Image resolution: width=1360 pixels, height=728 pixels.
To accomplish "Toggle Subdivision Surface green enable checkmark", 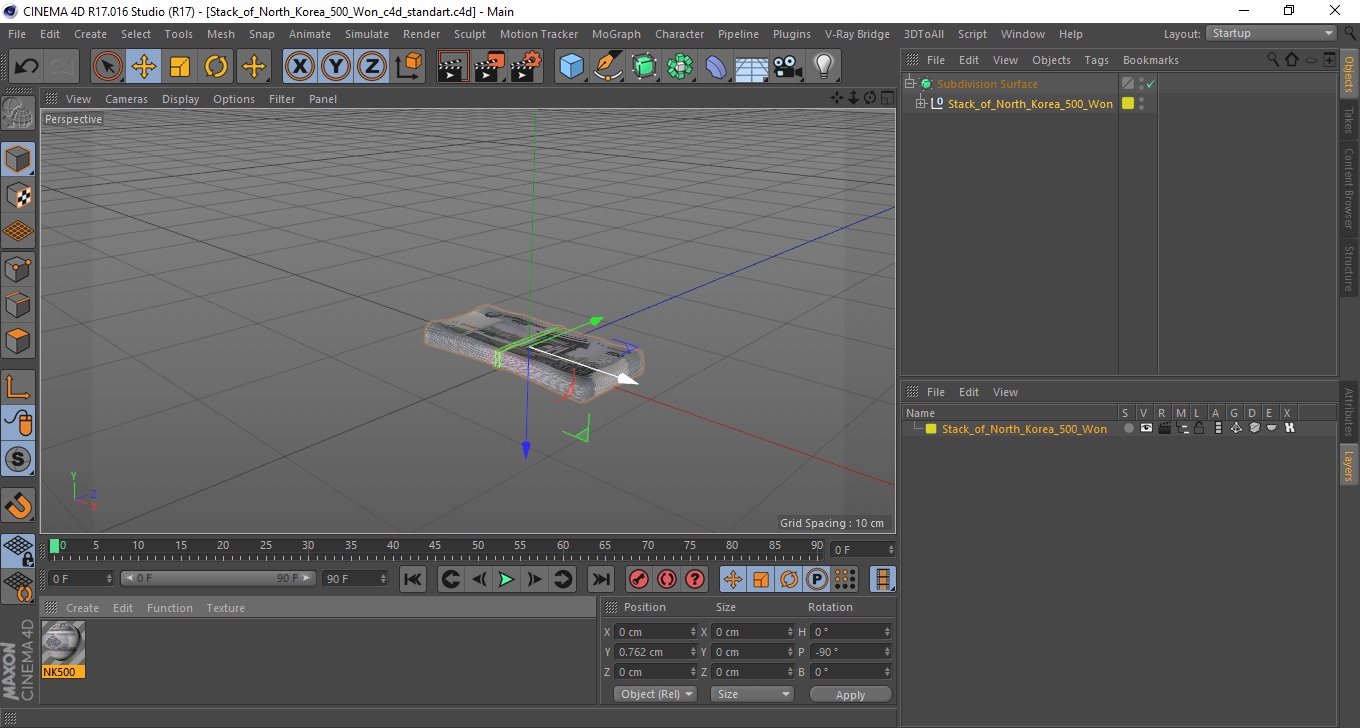I will tap(1150, 84).
